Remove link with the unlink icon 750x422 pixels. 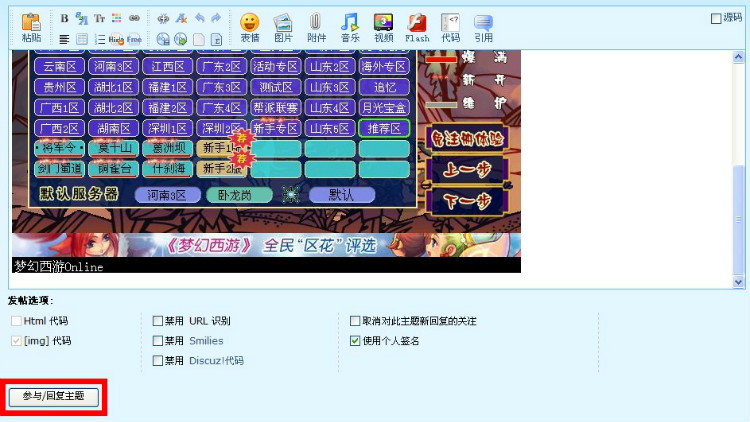[x=163, y=19]
